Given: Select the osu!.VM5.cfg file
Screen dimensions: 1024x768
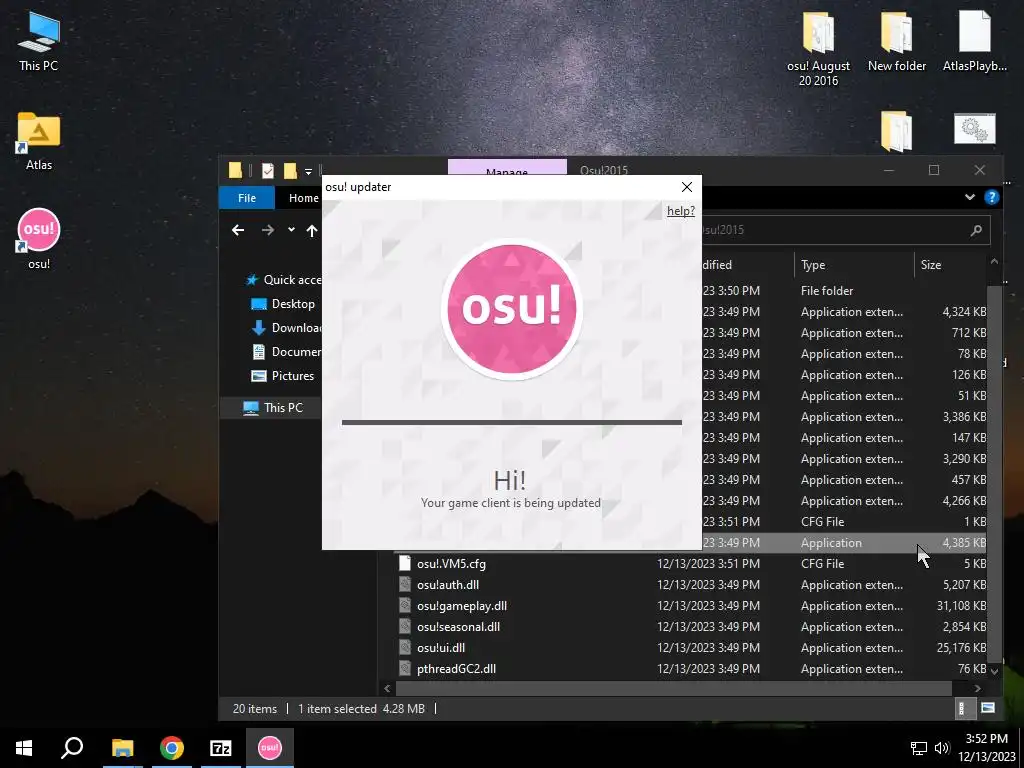Looking at the screenshot, I should pos(451,564).
